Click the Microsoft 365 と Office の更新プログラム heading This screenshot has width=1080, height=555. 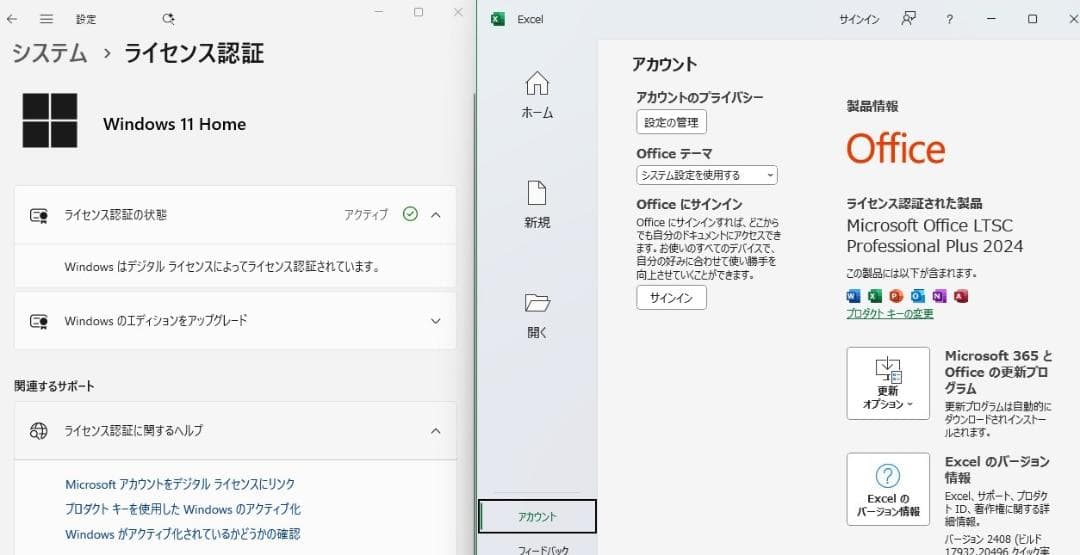tap(999, 372)
